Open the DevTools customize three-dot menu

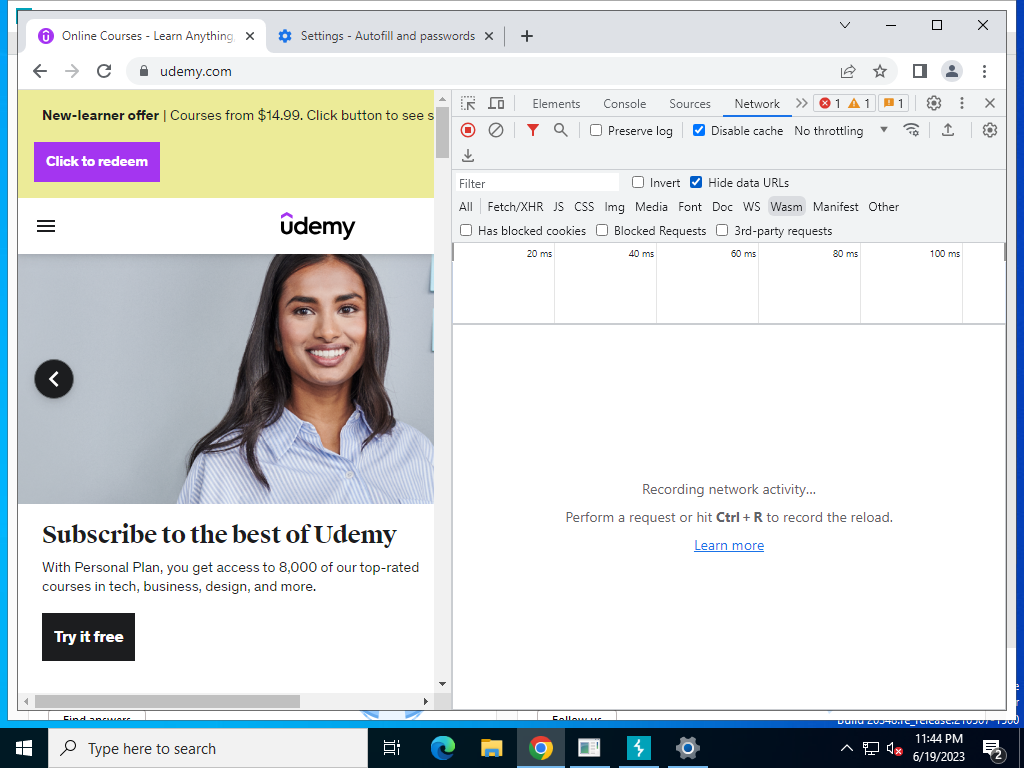pyautogui.click(x=961, y=103)
